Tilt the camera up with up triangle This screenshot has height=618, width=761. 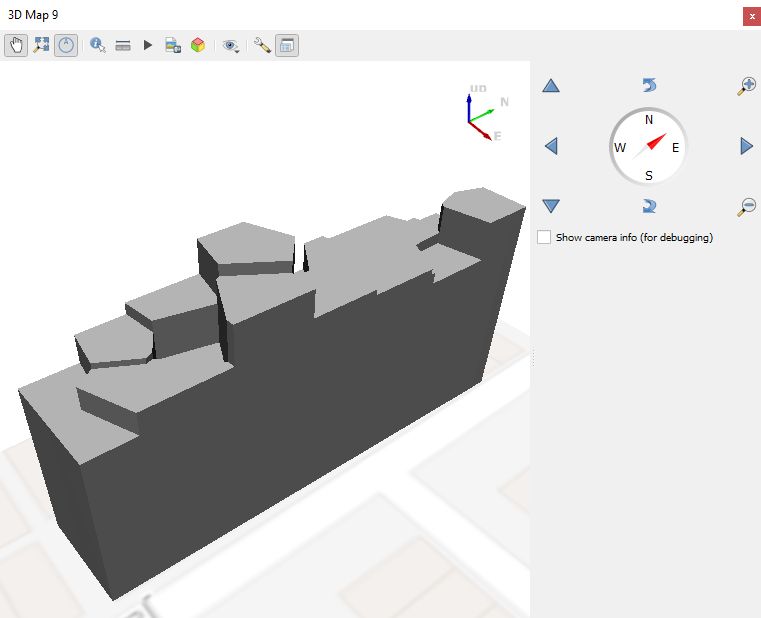click(x=551, y=86)
